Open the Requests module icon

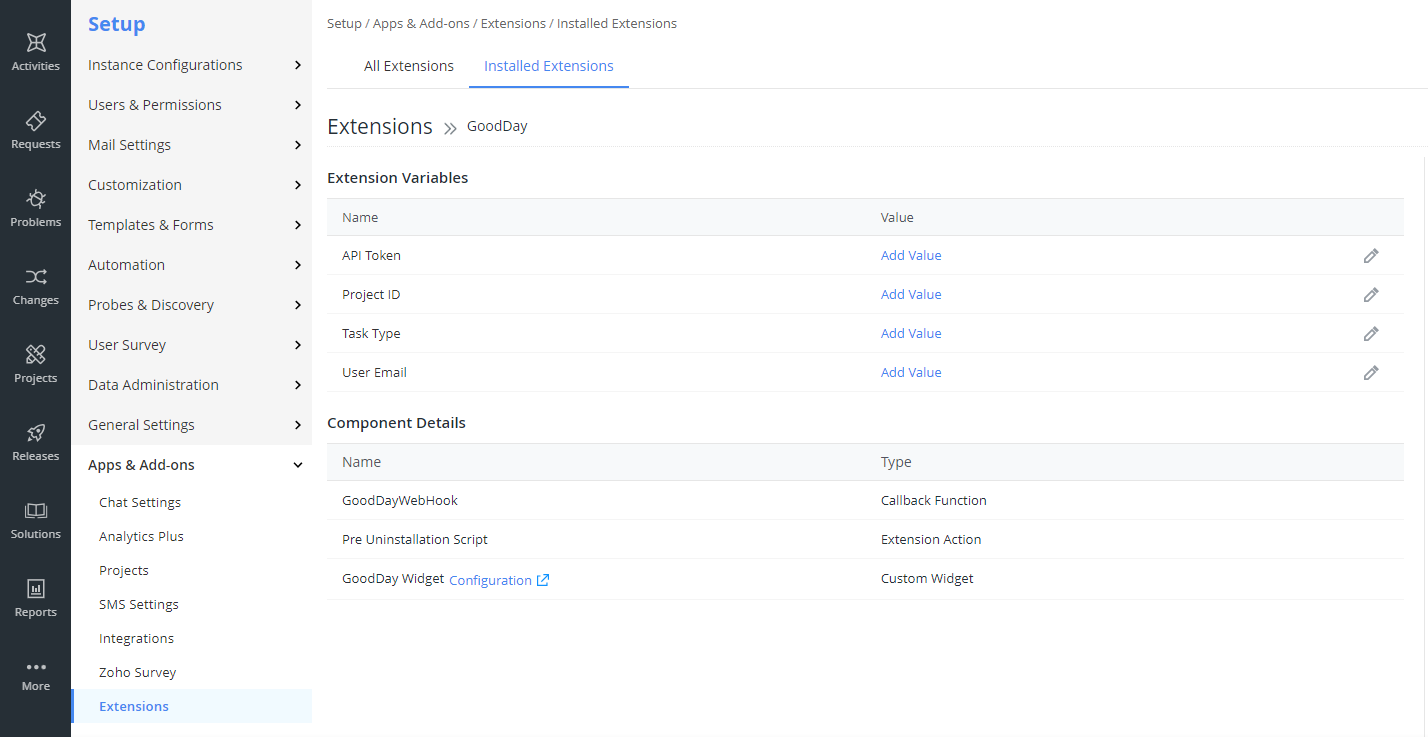[36, 121]
